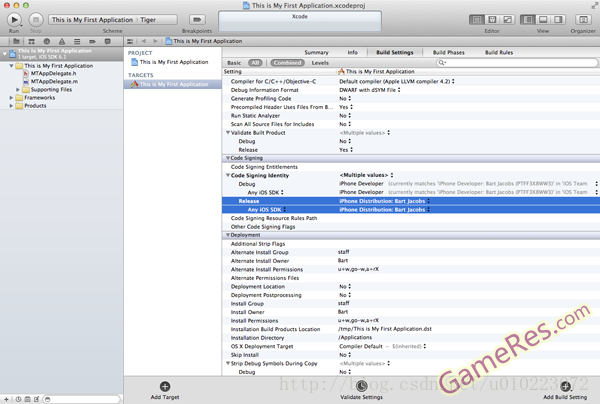Show All build settings

click(x=255, y=63)
